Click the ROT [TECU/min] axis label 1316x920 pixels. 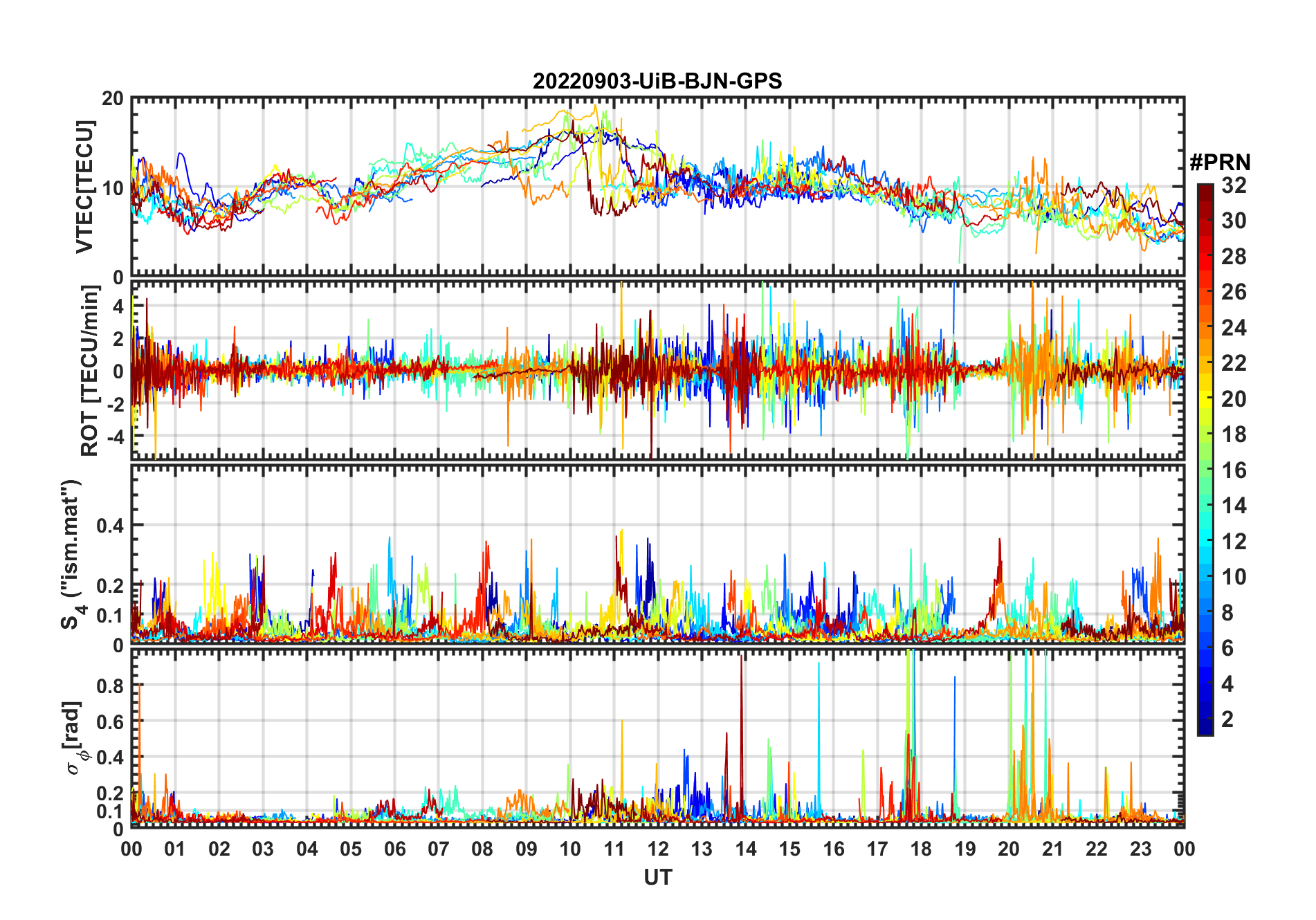coord(90,371)
